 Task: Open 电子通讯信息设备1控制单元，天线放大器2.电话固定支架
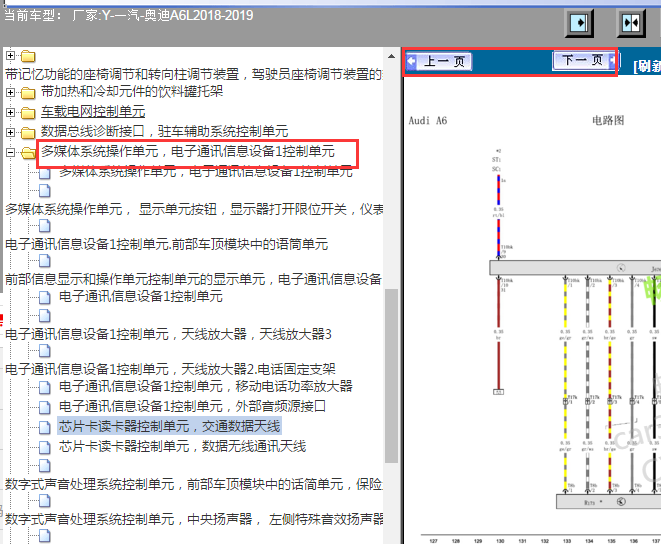(170, 369)
